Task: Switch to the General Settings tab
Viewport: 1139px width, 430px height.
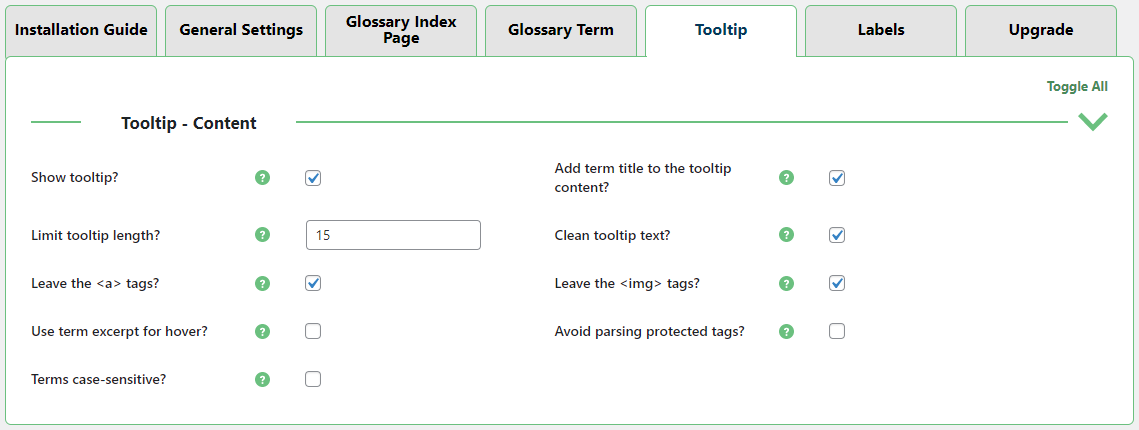Action: point(241,31)
